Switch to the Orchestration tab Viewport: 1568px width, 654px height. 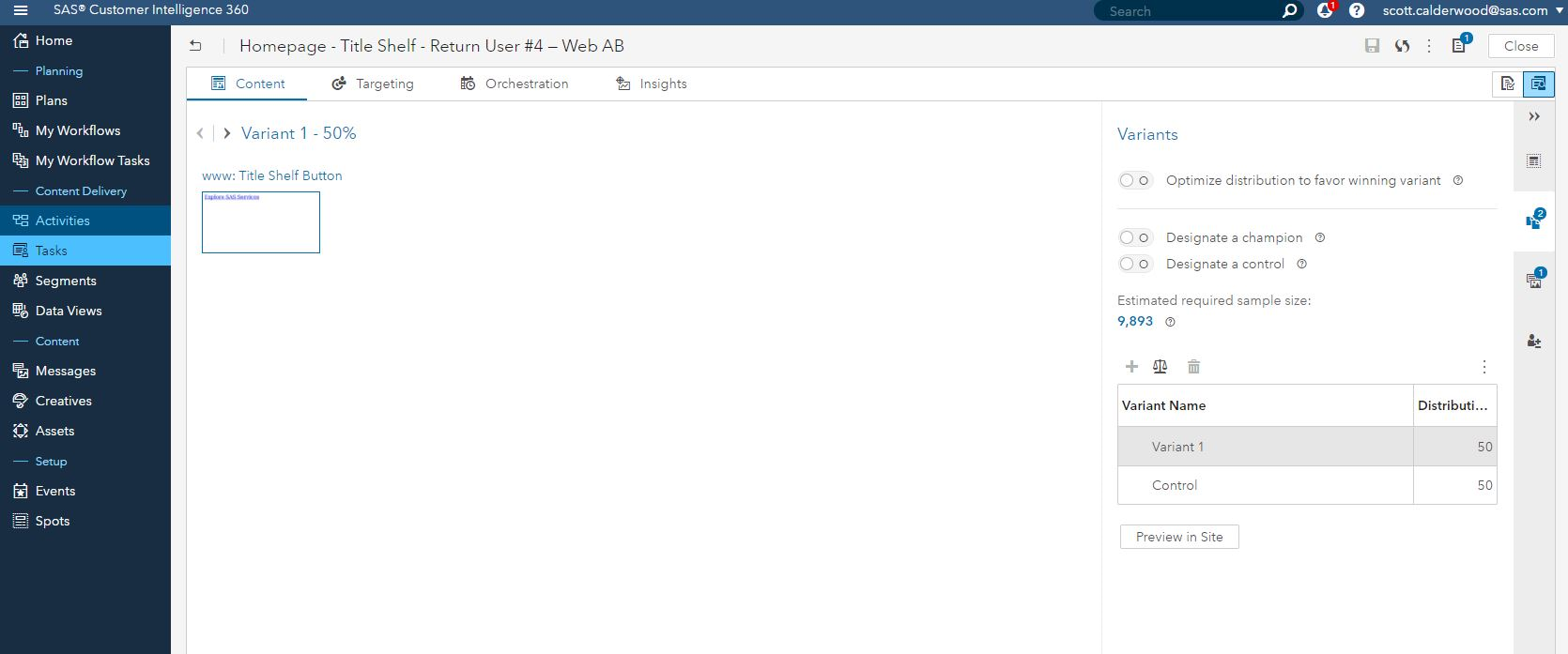[x=514, y=84]
